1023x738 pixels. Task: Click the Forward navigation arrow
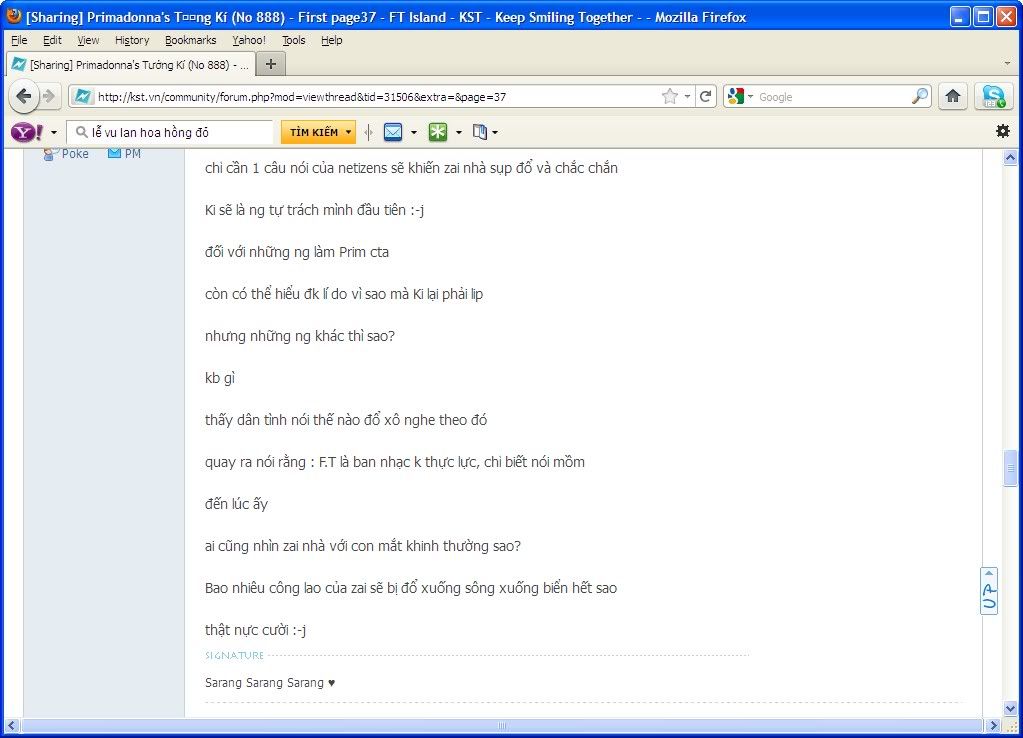50,97
